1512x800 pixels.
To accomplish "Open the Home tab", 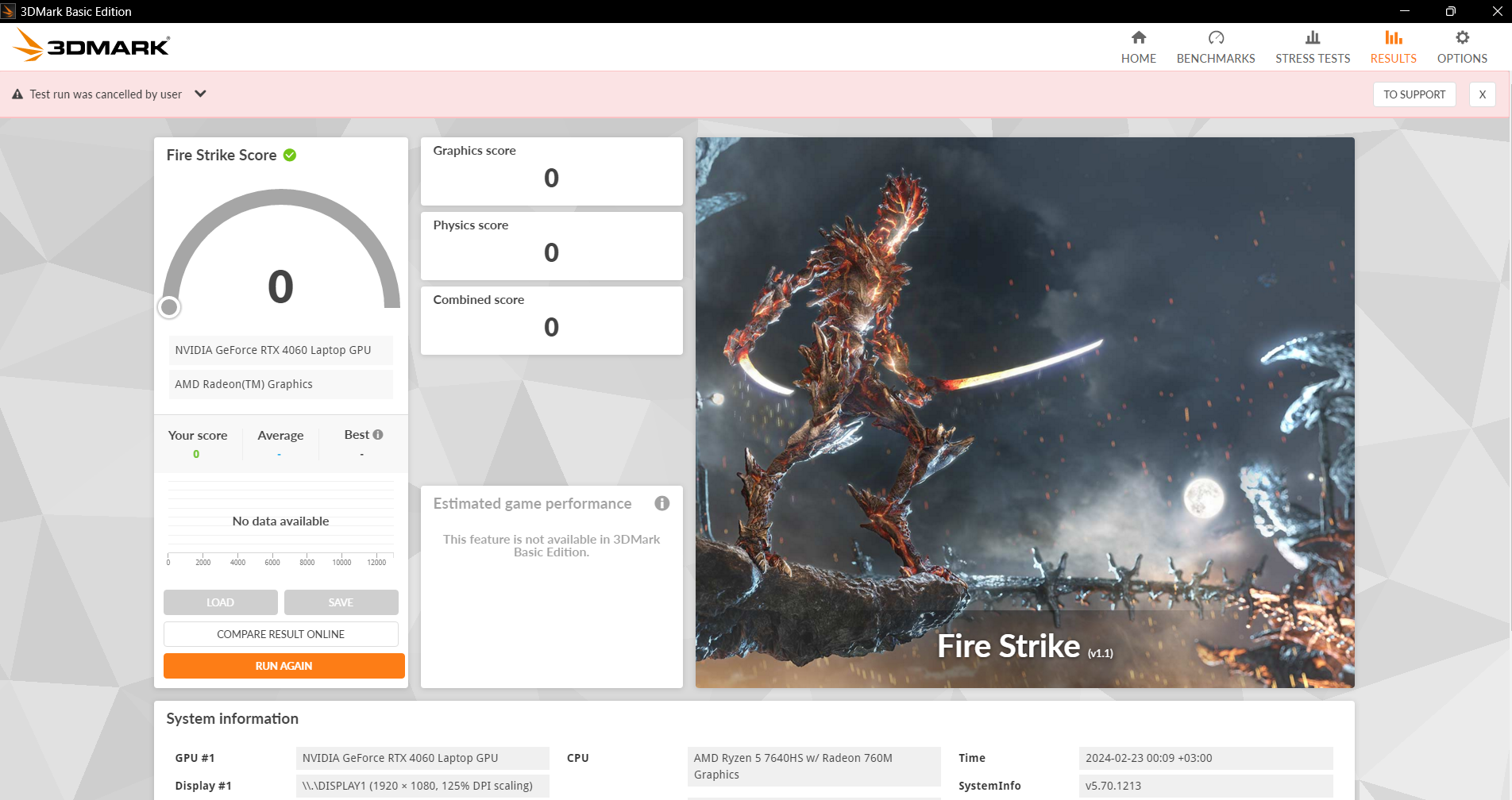I will click(x=1138, y=48).
